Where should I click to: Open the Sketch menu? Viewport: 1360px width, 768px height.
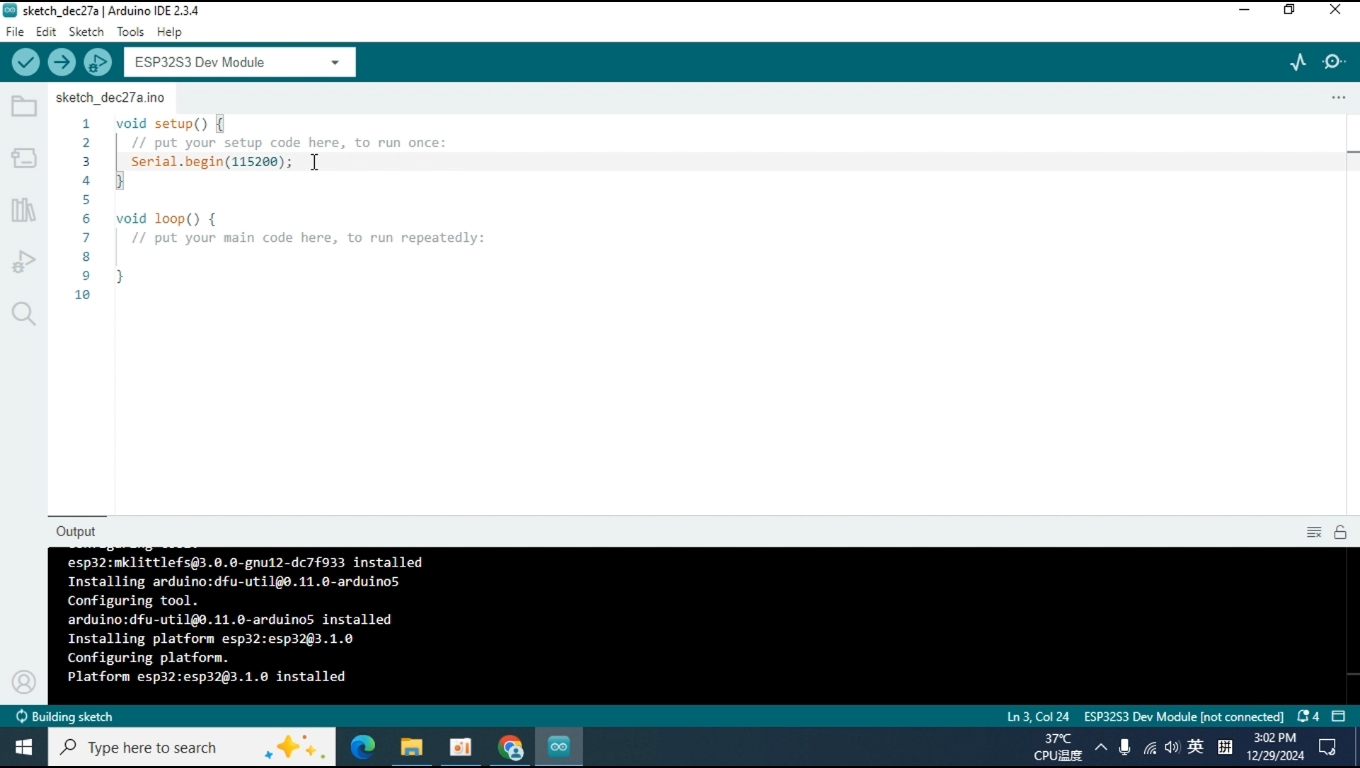tap(86, 32)
